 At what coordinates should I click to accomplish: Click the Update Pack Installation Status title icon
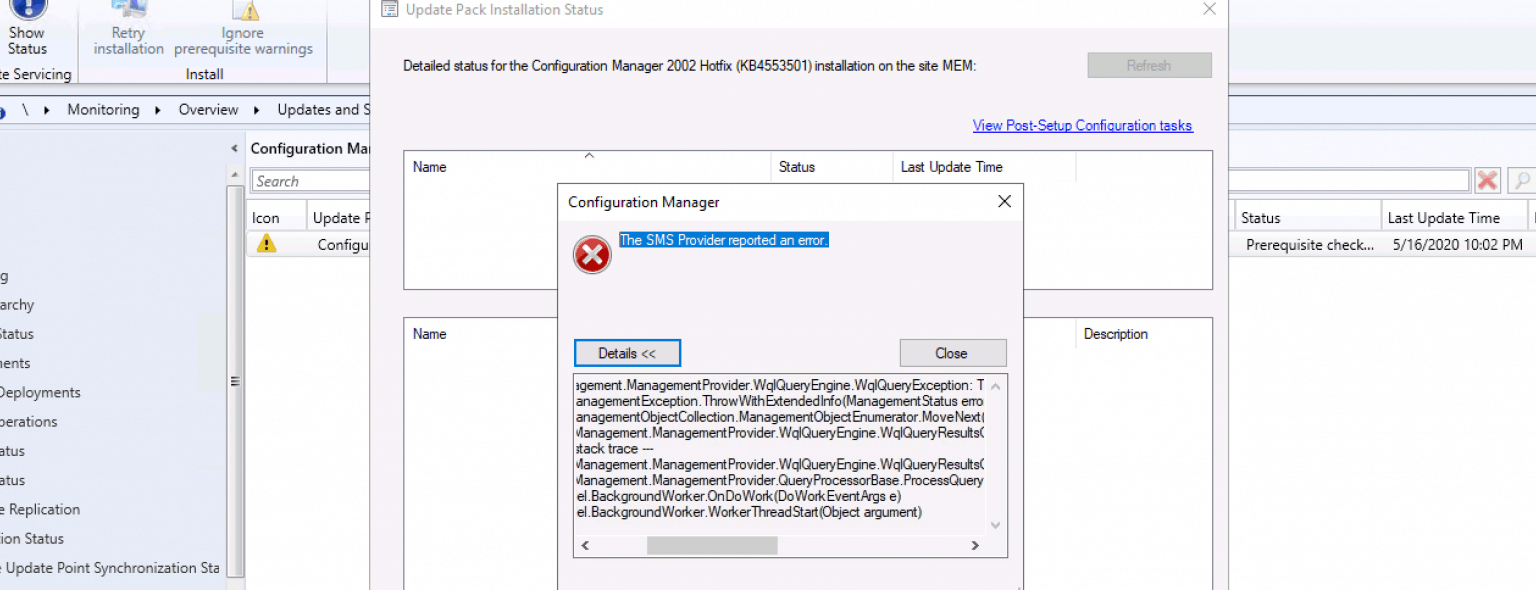point(389,9)
